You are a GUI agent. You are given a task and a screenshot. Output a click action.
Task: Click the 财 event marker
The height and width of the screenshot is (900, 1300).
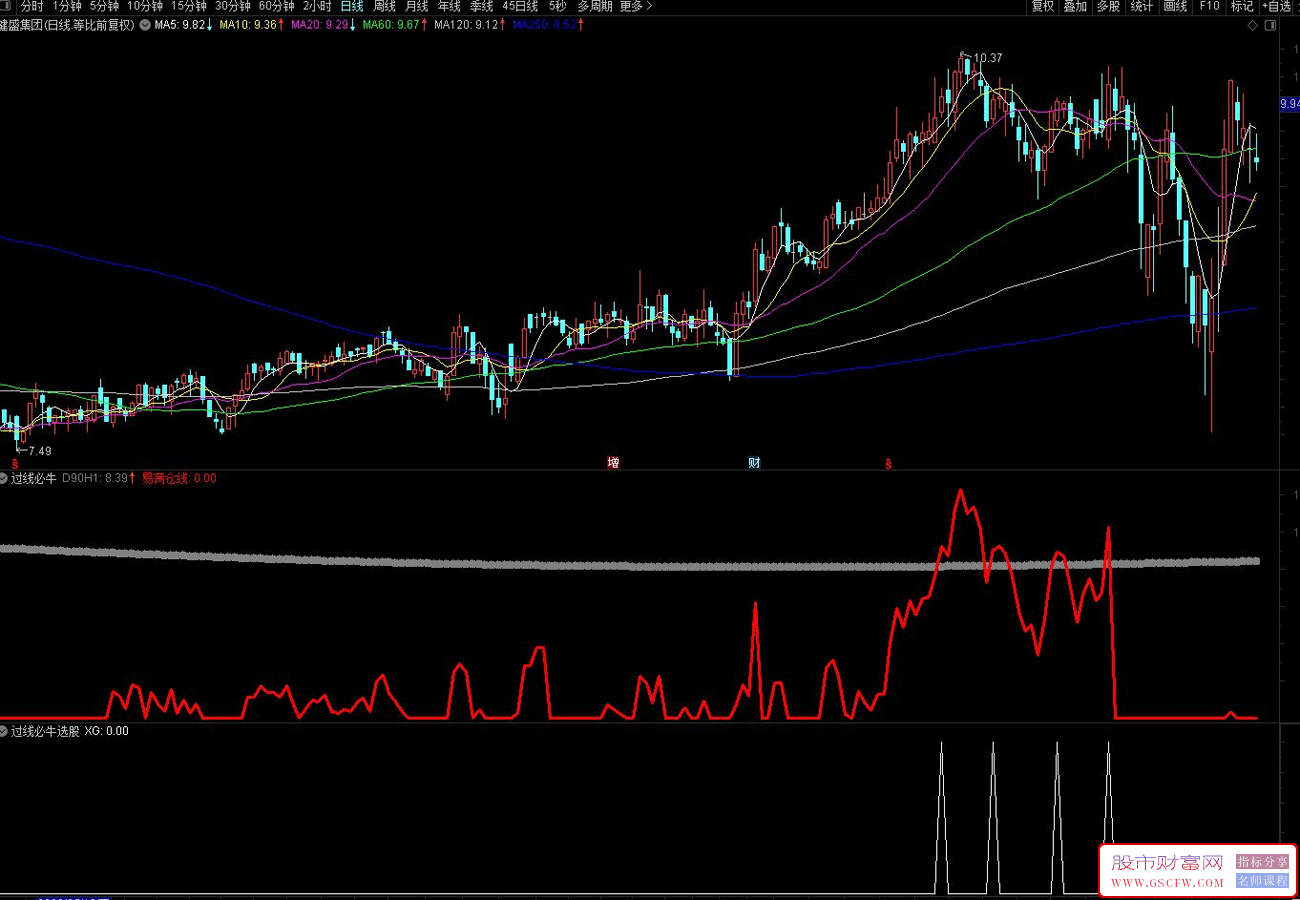tap(754, 463)
